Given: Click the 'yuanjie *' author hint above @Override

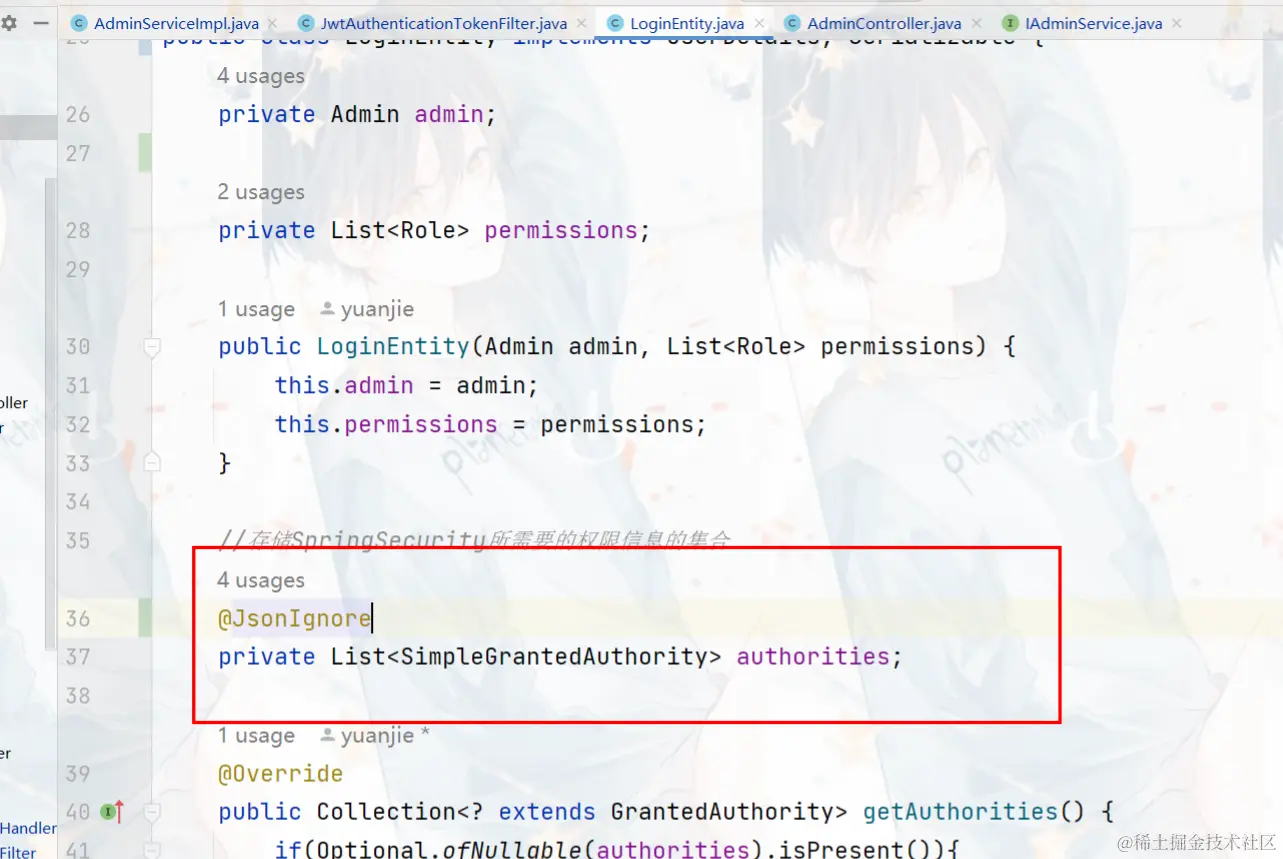Looking at the screenshot, I should 375,736.
